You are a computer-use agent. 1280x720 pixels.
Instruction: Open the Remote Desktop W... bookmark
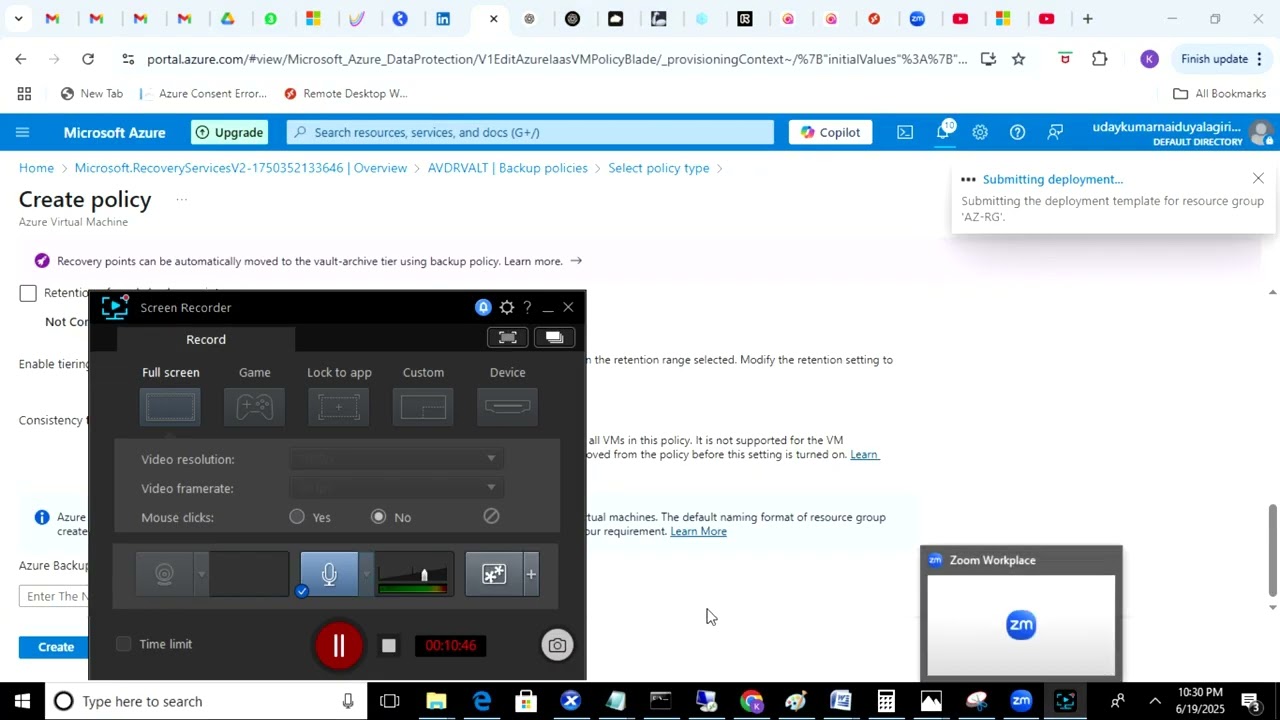[x=346, y=94]
